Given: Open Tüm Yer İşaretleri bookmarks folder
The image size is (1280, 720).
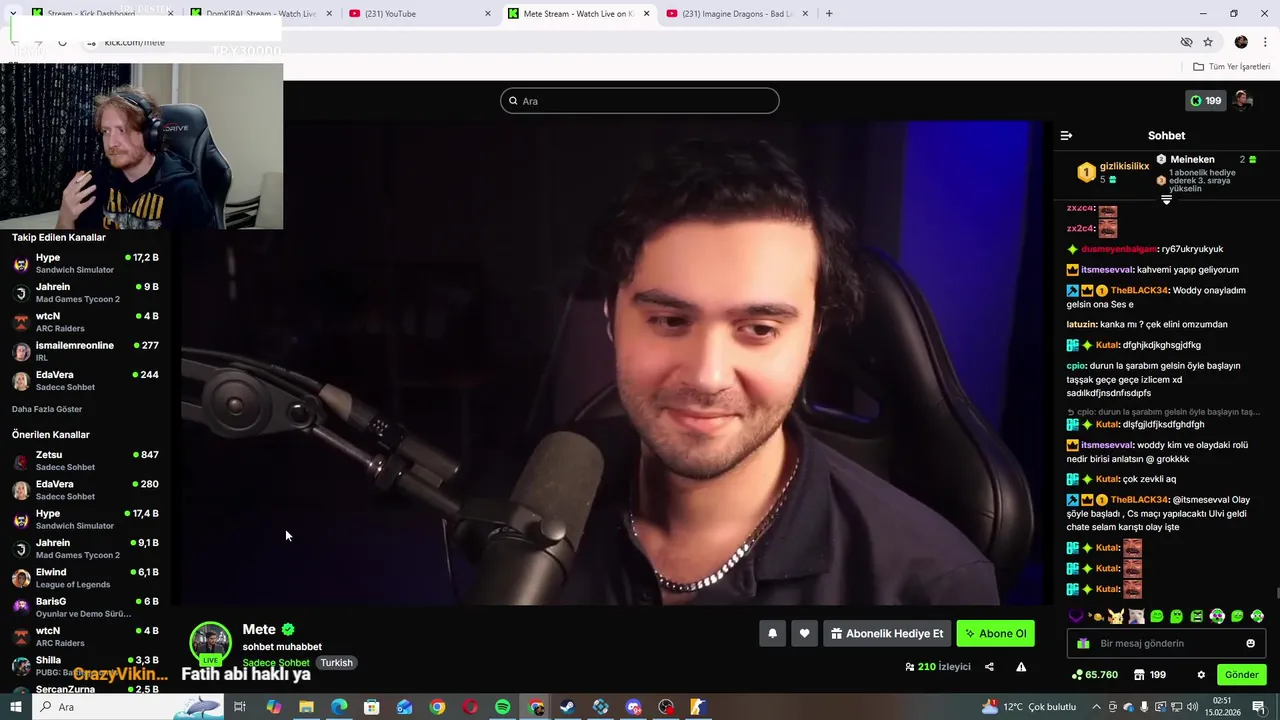Looking at the screenshot, I should tap(1231, 67).
